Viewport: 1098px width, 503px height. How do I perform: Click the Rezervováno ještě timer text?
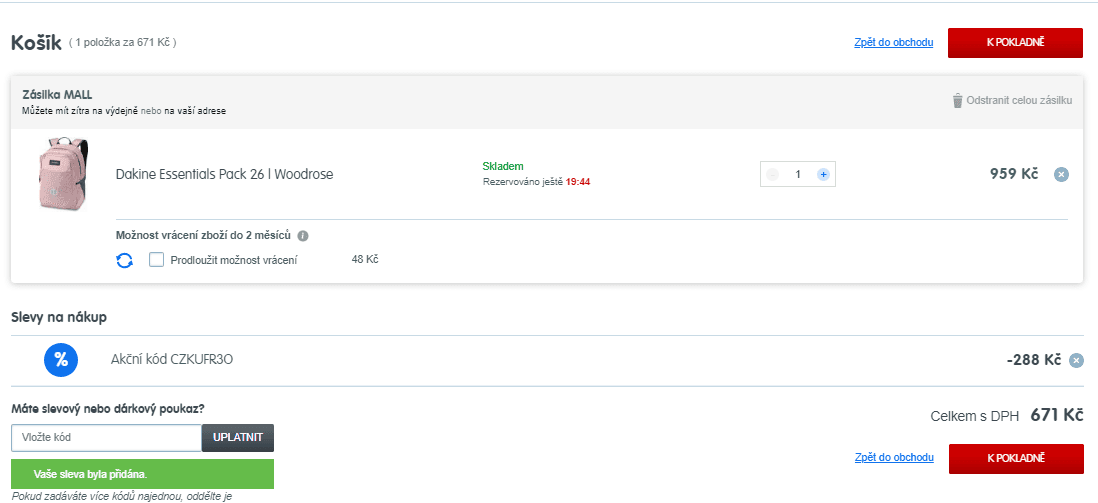[536, 182]
